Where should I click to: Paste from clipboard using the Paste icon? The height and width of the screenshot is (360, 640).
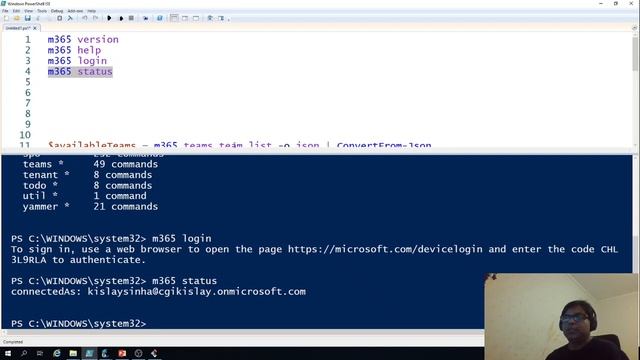click(x=60, y=18)
